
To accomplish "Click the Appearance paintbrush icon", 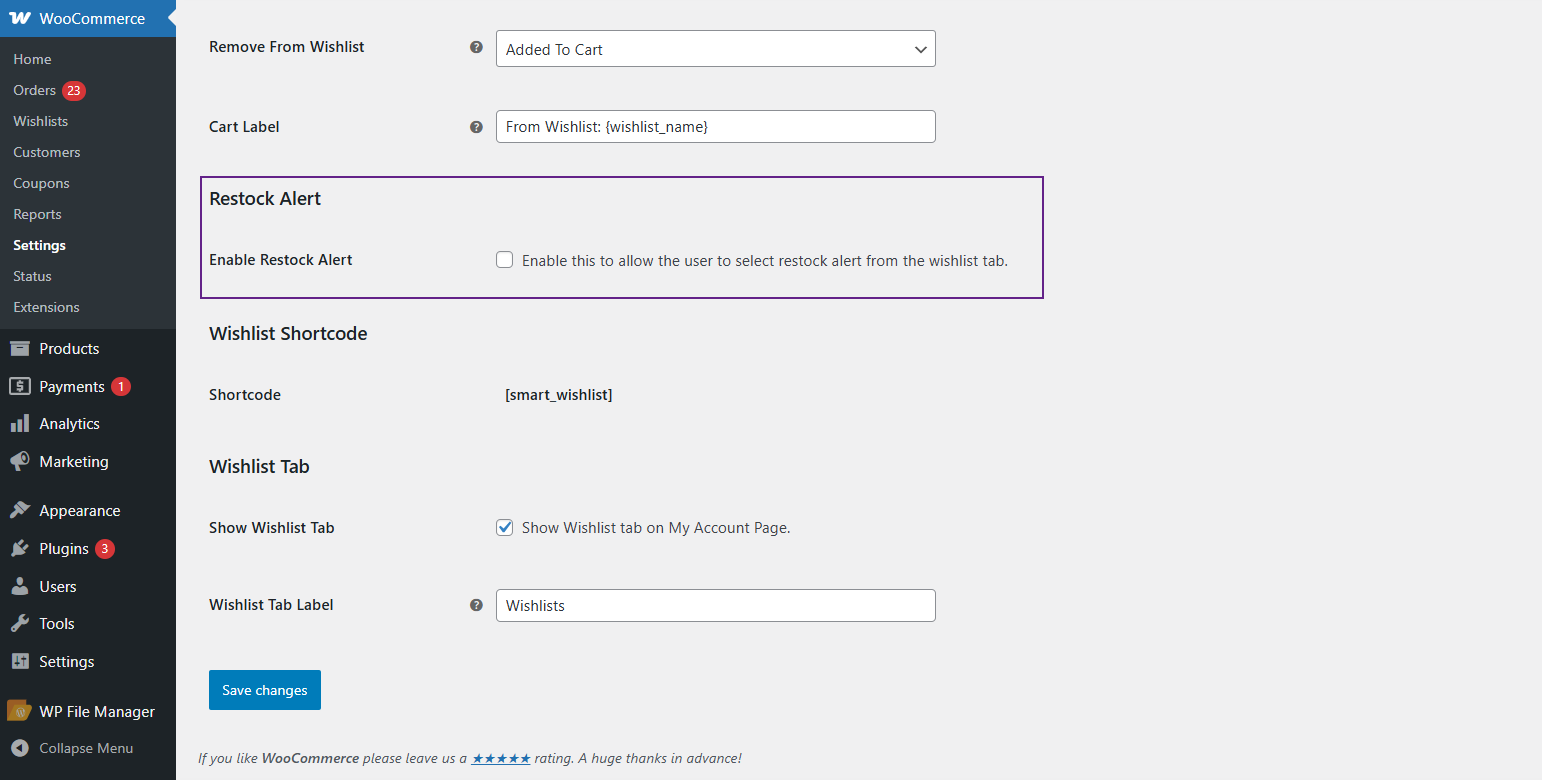I will (20, 510).
